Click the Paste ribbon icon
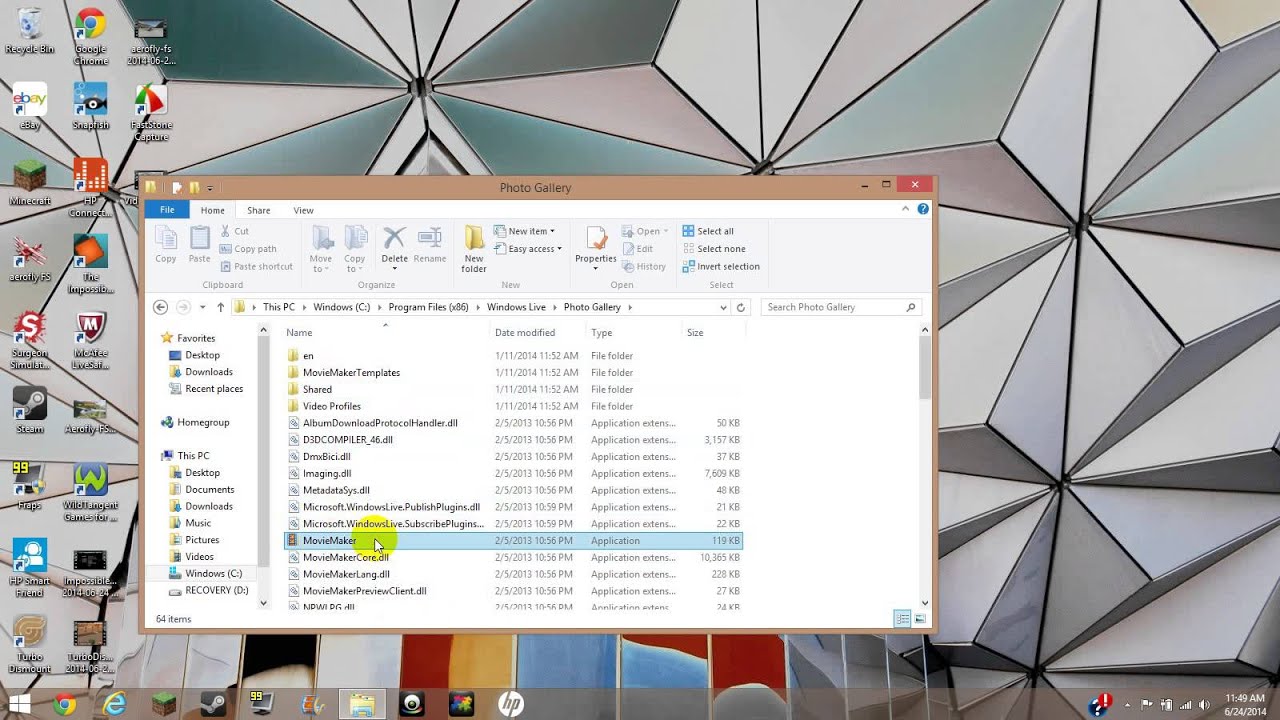The image size is (1280, 720). pos(200,245)
